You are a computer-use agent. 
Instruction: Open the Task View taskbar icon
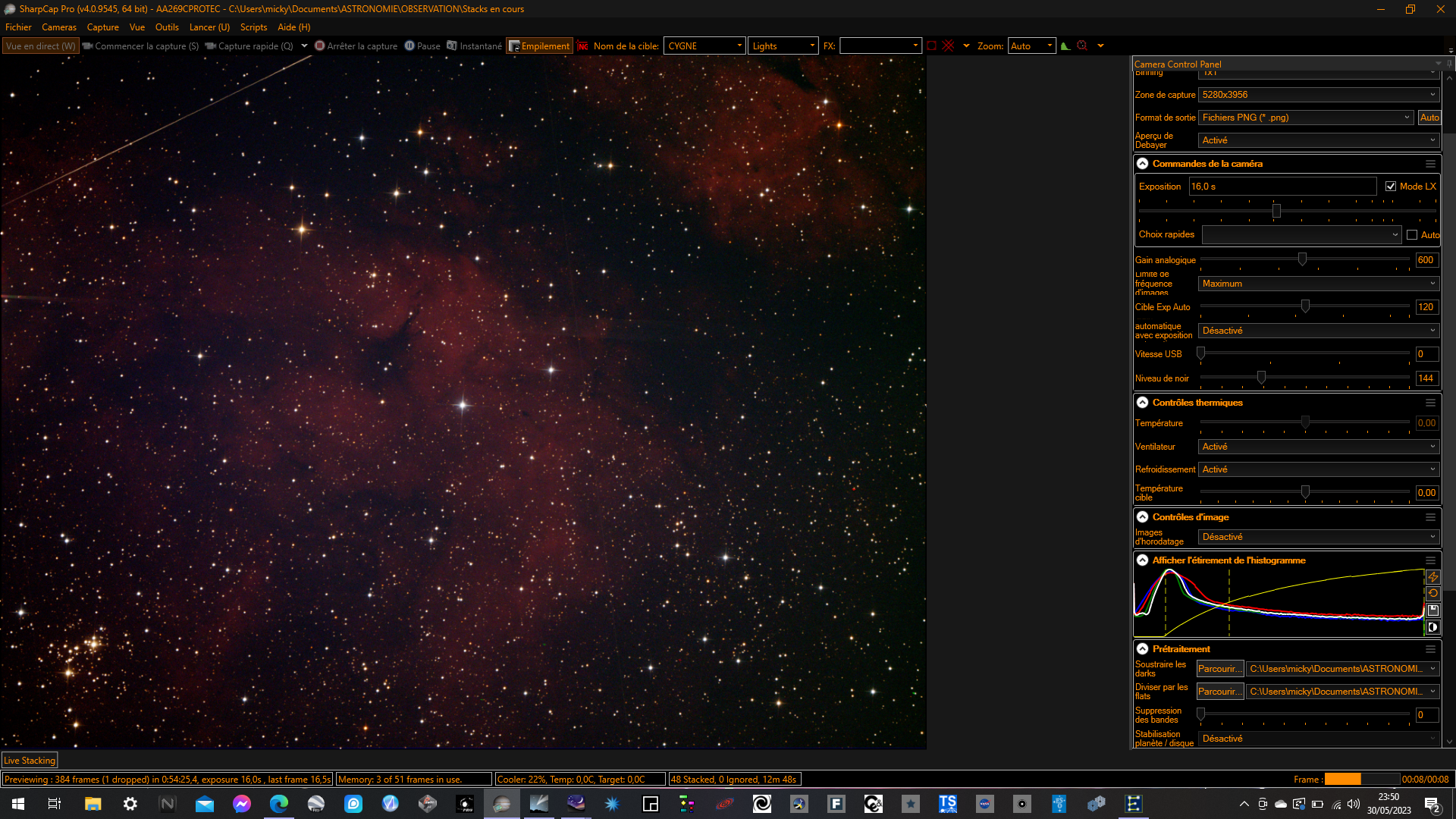click(55, 804)
